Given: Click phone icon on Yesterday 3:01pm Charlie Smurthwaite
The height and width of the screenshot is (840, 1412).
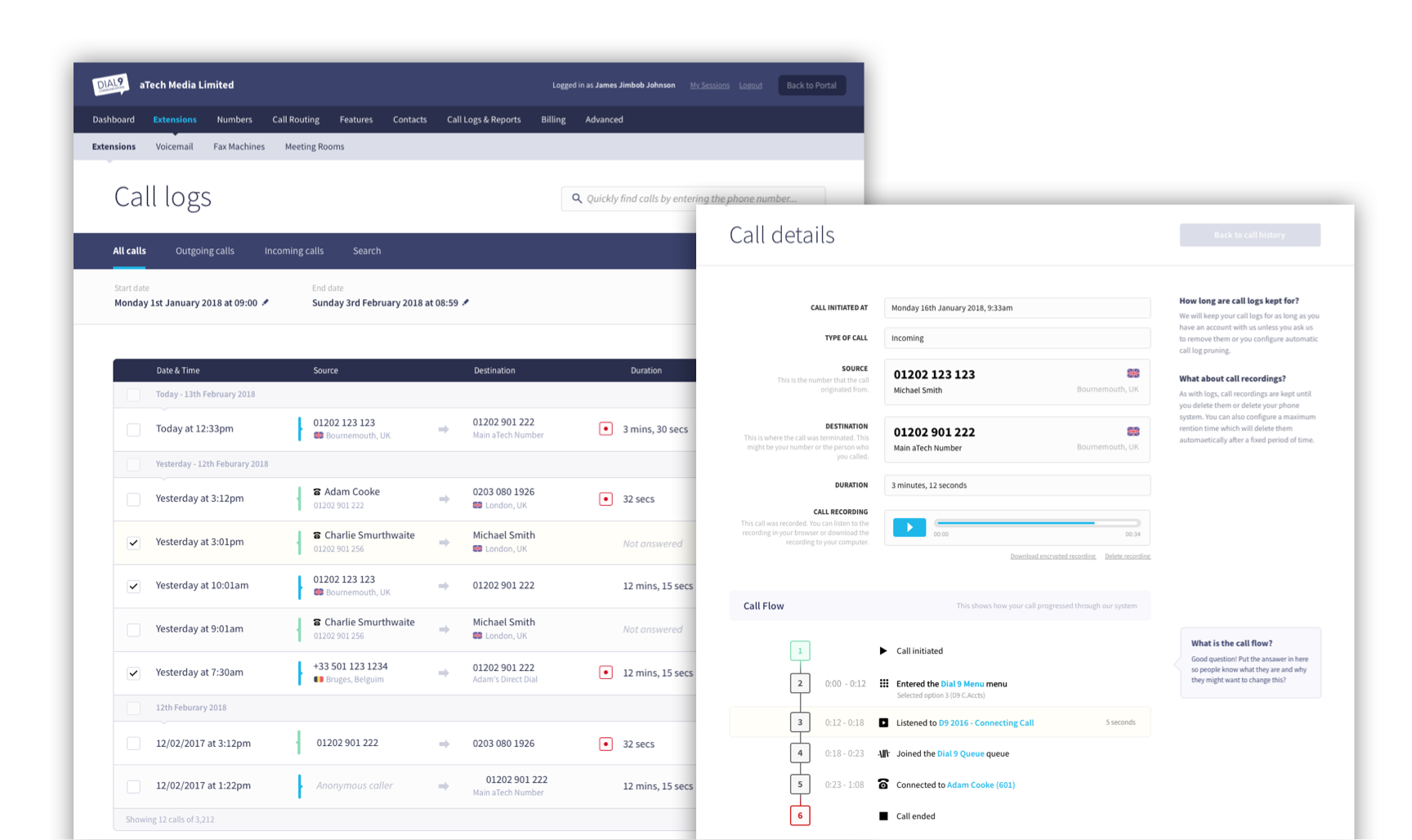Looking at the screenshot, I should coord(317,535).
